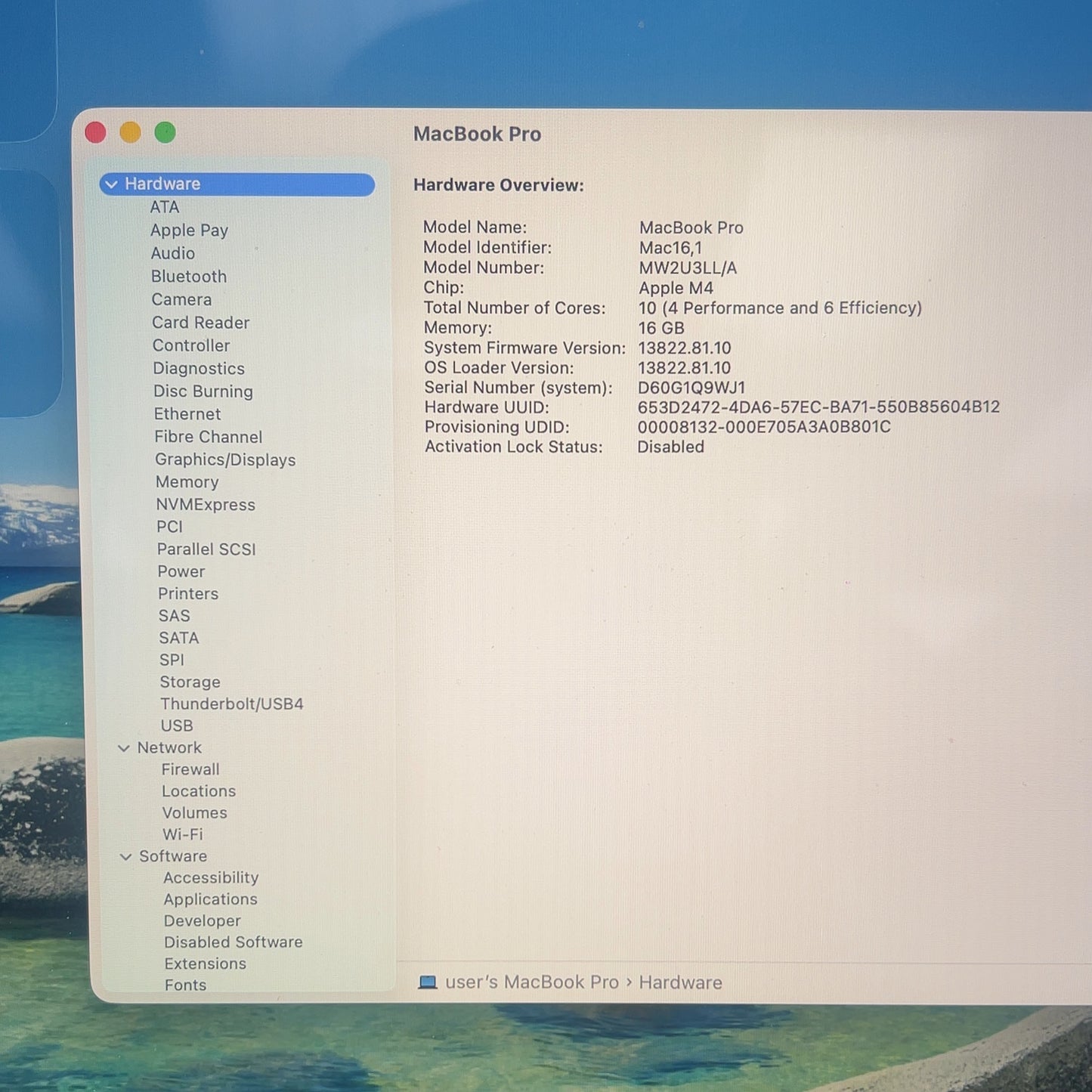Select the highlighted Hardware category row
The image size is (1092, 1092).
coord(237,184)
